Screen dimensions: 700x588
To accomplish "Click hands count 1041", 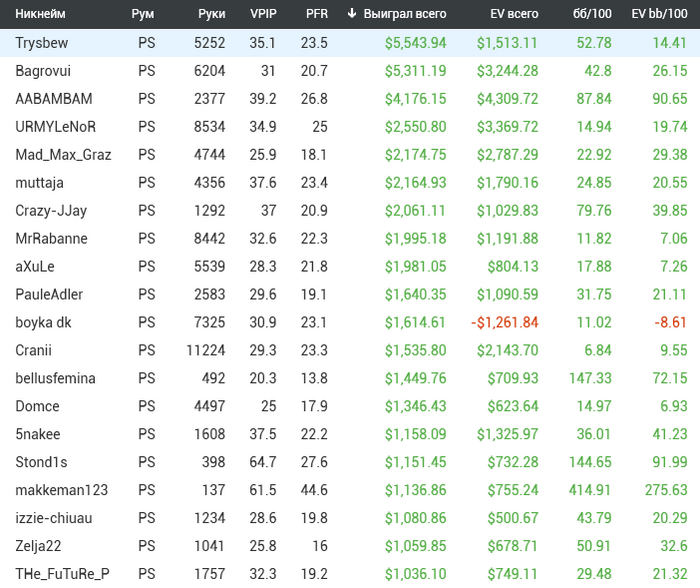I will click(x=209, y=546).
